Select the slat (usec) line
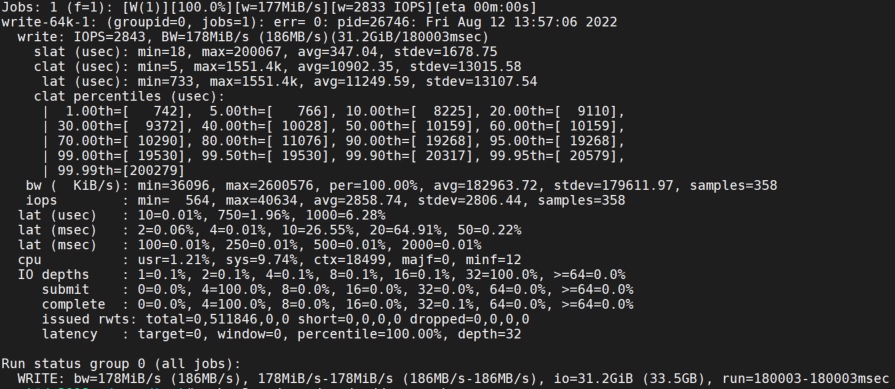Image resolution: width=895 pixels, height=389 pixels. click(x=265, y=52)
